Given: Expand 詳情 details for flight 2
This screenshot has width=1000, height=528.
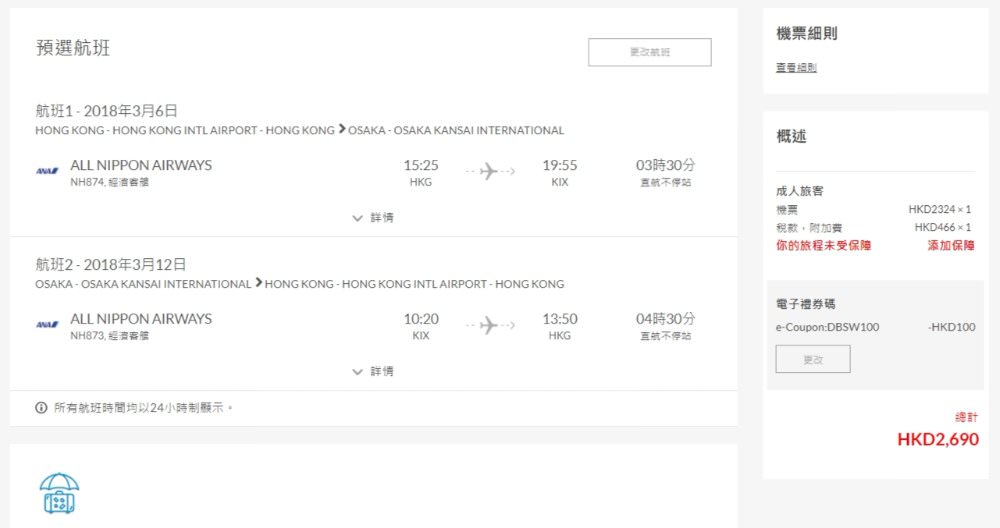Looking at the screenshot, I should pos(373,371).
